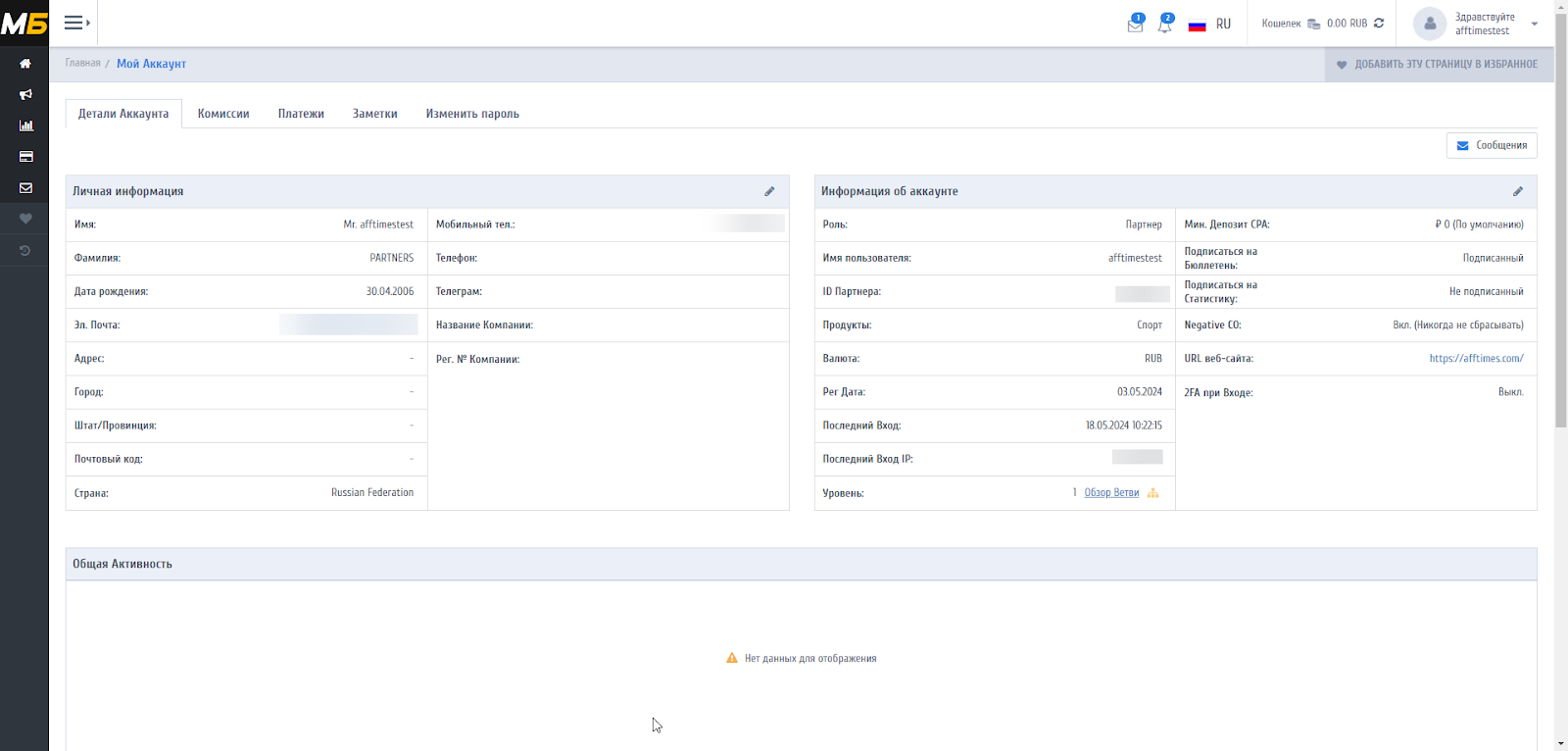Switch to the Изменить пароль tab
The height and width of the screenshot is (751, 1568).
click(472, 114)
